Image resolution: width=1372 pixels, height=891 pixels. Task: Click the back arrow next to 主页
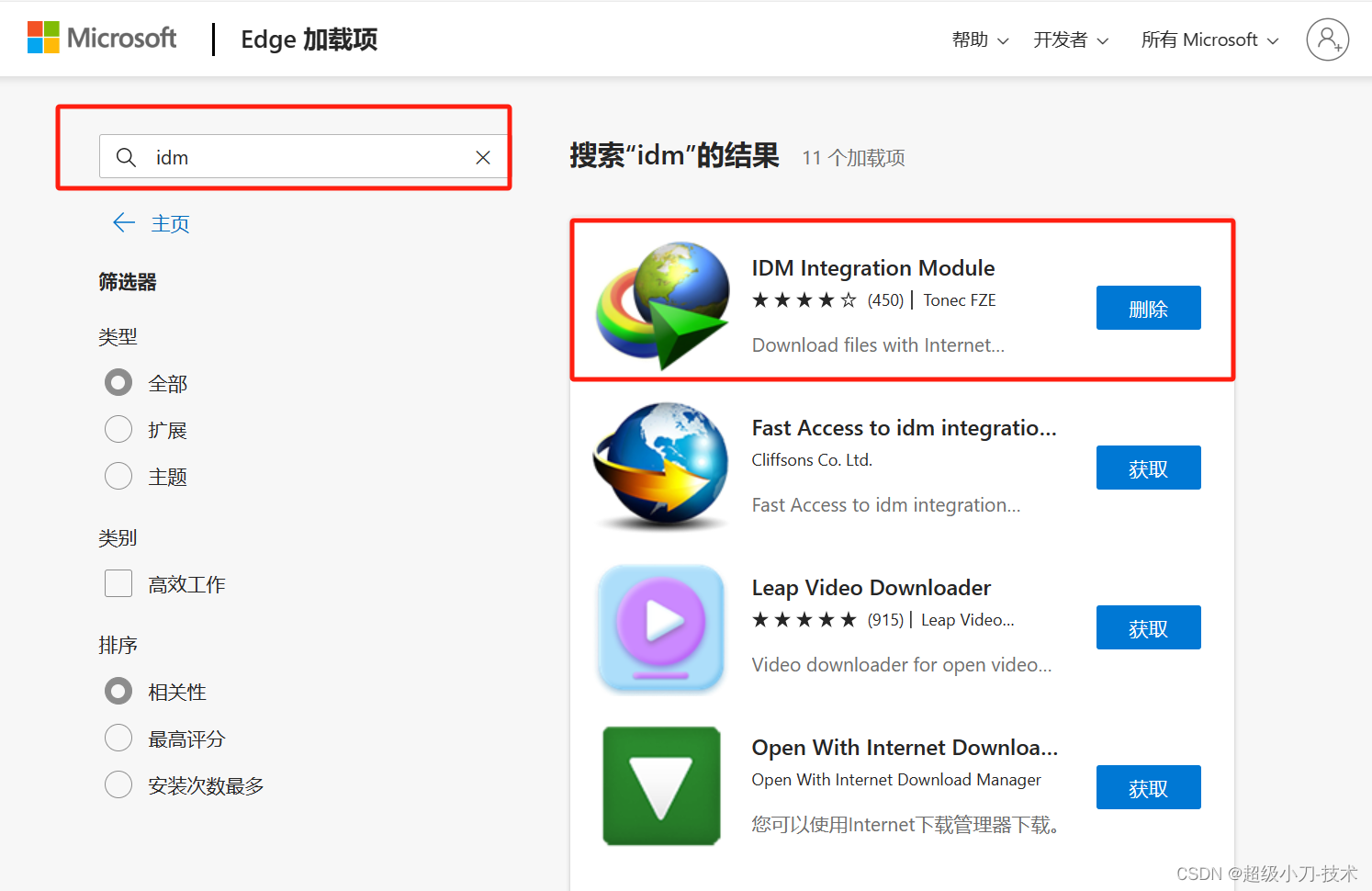[124, 223]
